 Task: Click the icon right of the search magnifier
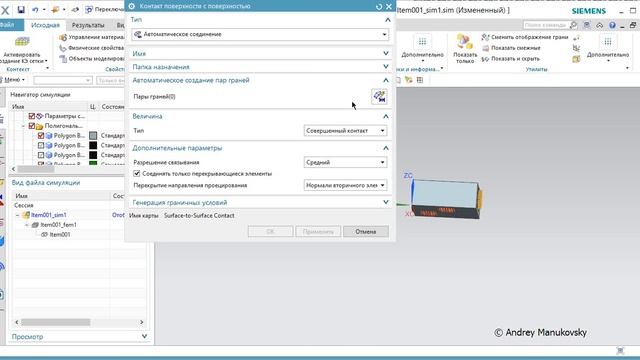pyautogui.click(x=587, y=25)
